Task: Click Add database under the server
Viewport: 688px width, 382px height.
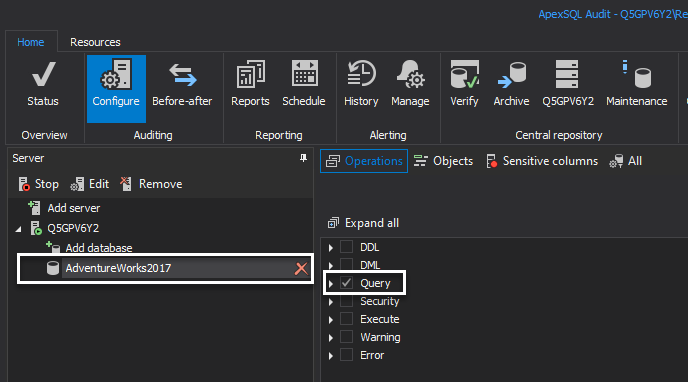Action: 89,248
